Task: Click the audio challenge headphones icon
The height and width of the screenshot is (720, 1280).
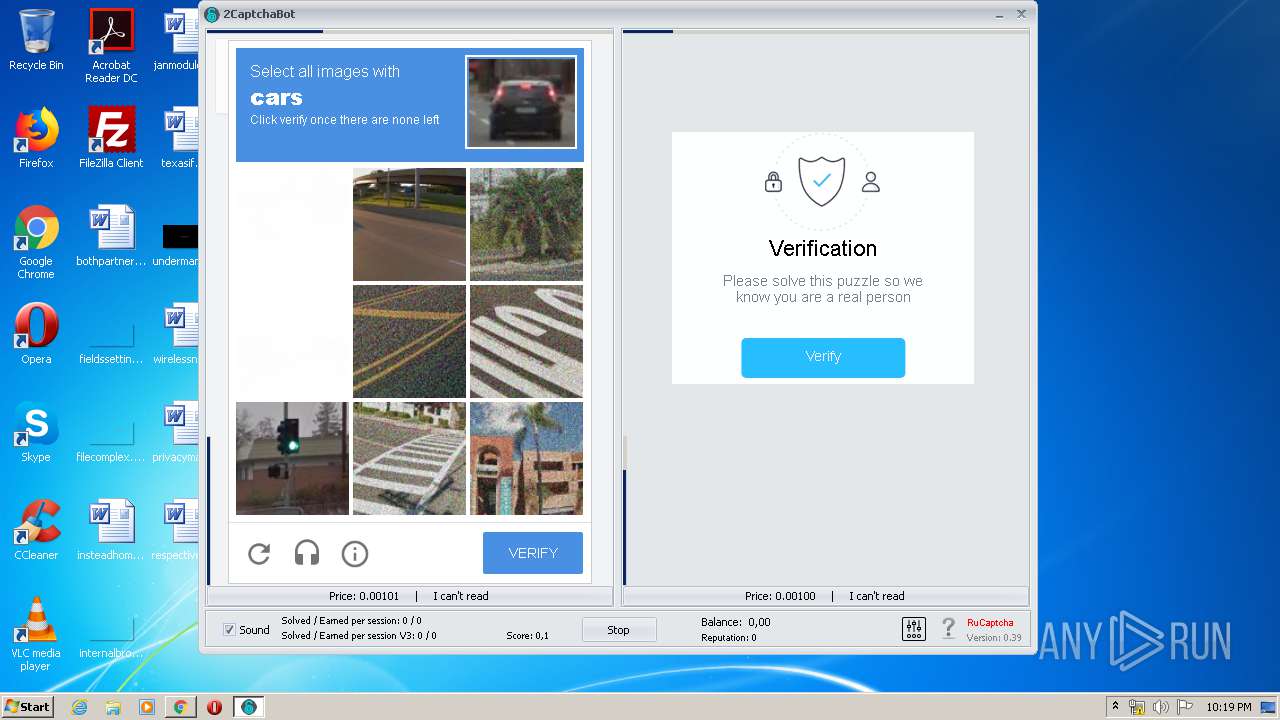Action: click(307, 553)
